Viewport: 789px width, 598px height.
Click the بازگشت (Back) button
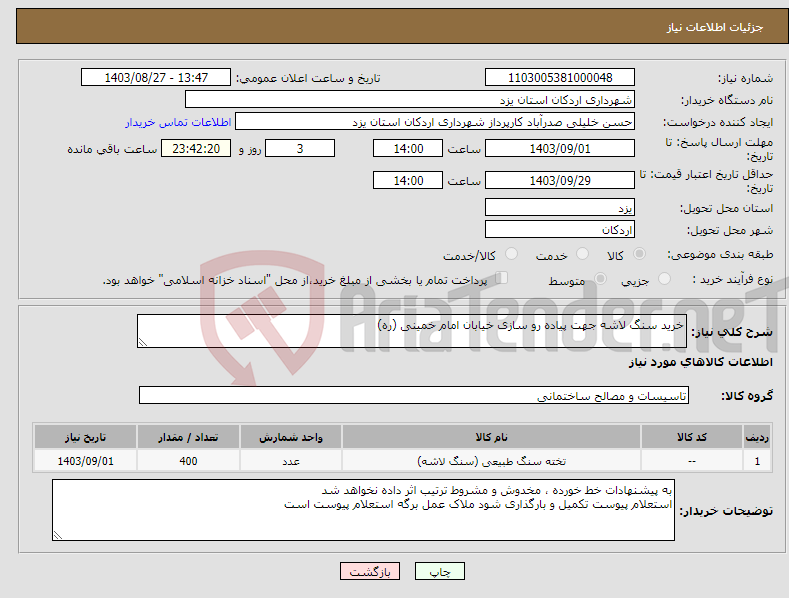coord(370,571)
